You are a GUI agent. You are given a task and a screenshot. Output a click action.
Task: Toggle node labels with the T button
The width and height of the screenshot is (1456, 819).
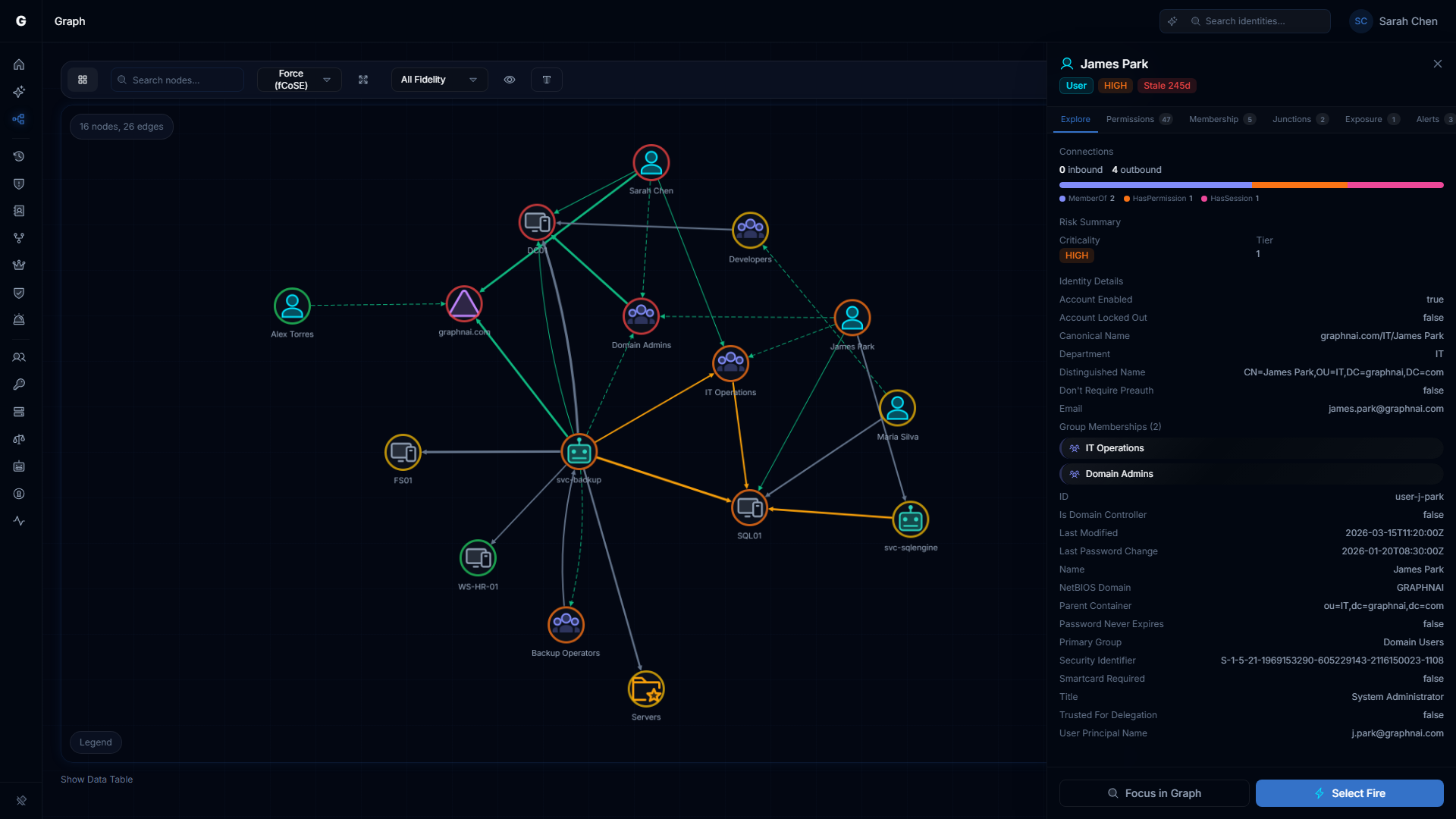click(x=546, y=79)
